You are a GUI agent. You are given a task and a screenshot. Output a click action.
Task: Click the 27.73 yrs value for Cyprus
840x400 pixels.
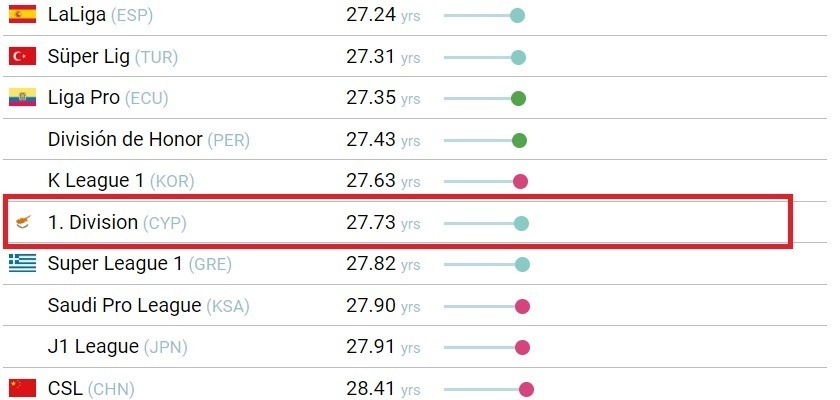383,222
